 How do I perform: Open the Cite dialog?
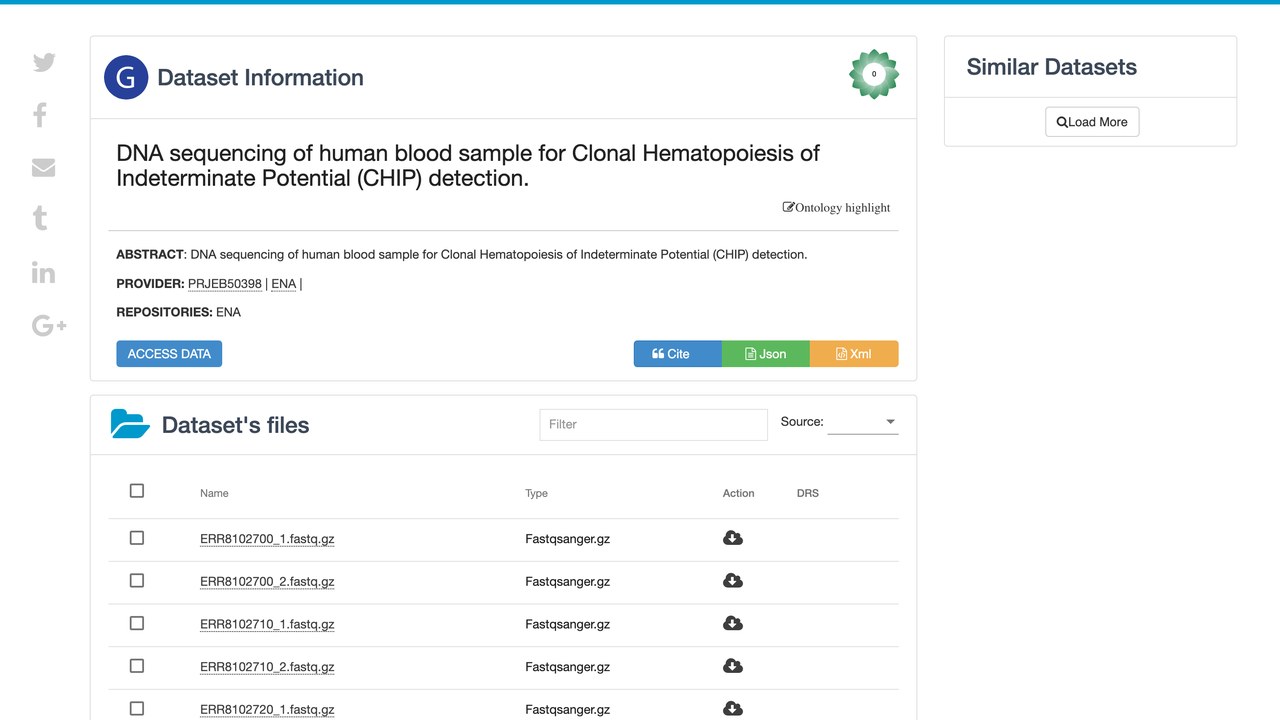coord(677,354)
